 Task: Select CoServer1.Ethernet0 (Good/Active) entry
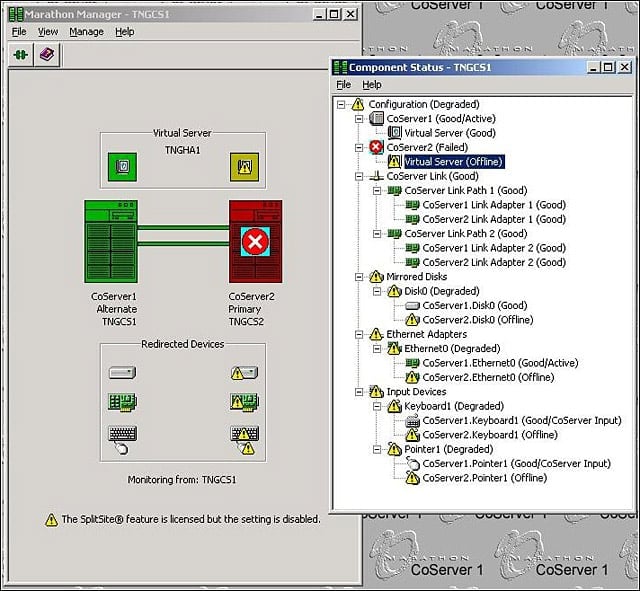pyautogui.click(x=500, y=363)
